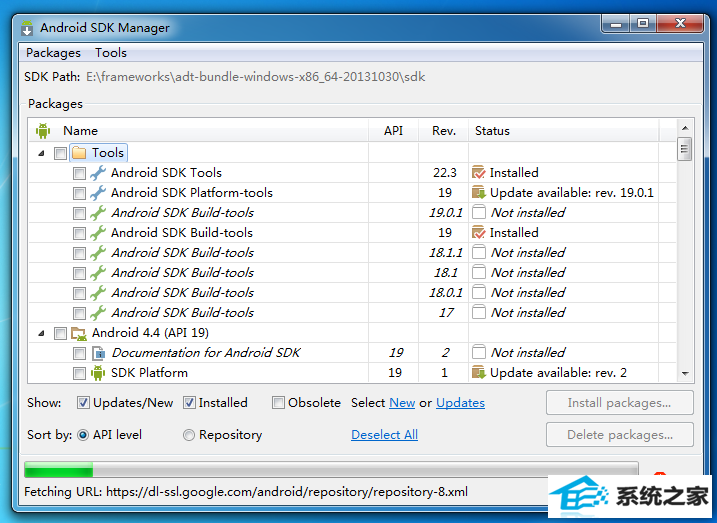Click wrench icon of Build-tools rev 17
The image size is (717, 523).
pyautogui.click(x=98, y=313)
